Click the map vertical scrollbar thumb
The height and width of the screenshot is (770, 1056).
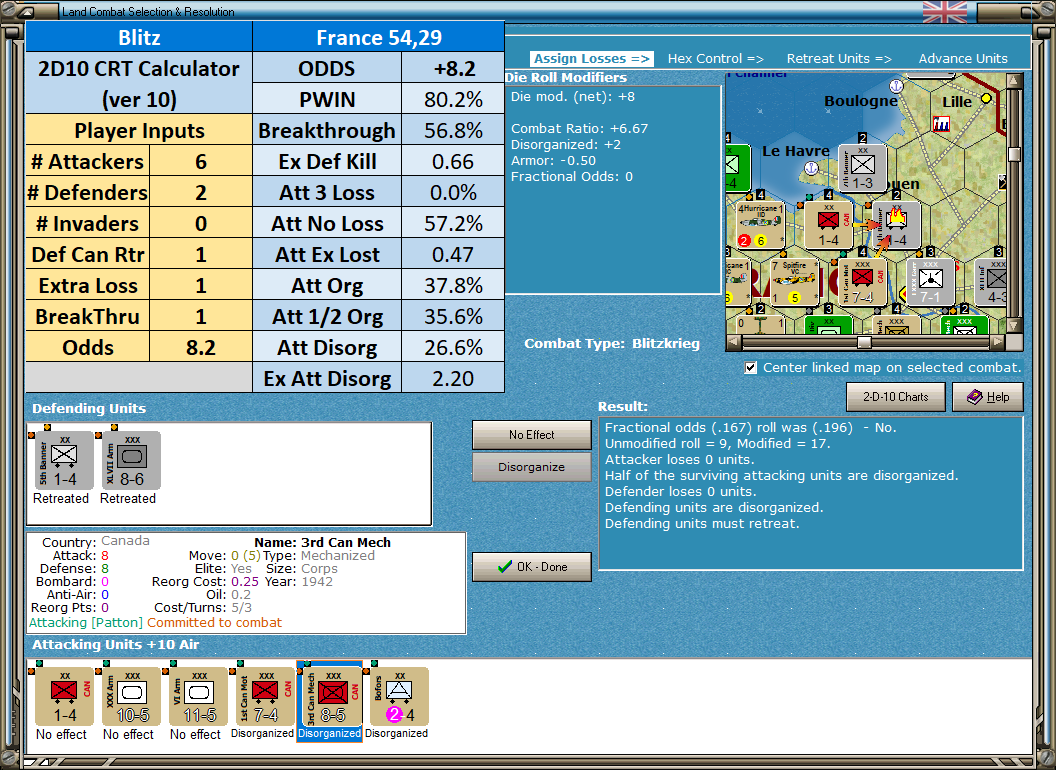click(x=1013, y=154)
